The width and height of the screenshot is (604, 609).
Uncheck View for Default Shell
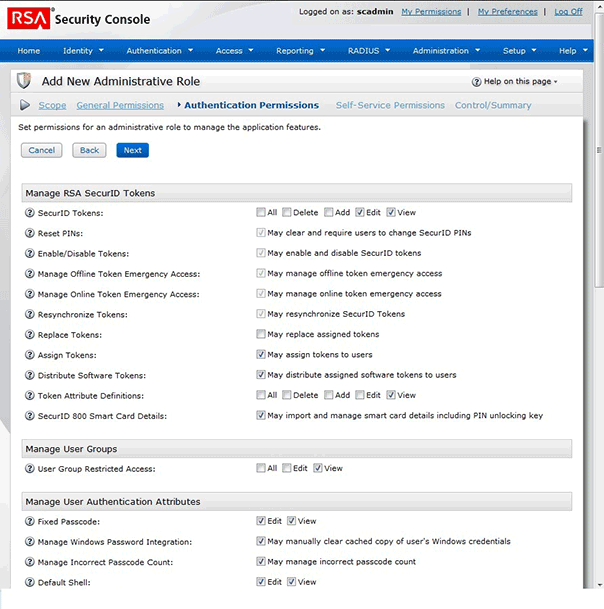pyautogui.click(x=291, y=581)
